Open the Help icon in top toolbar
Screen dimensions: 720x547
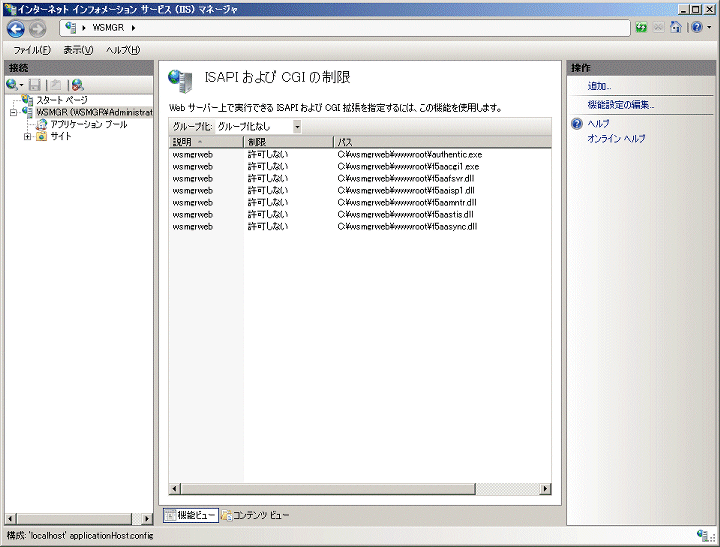(697, 28)
